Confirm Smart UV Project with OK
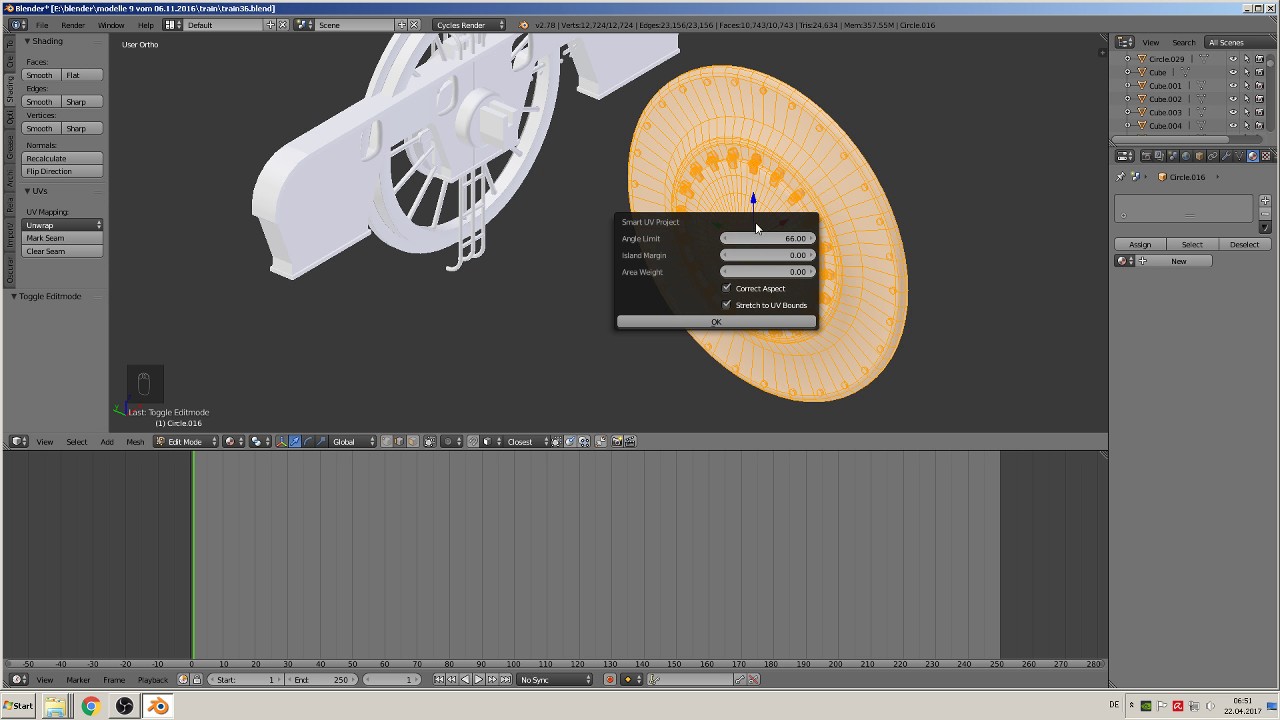 click(x=716, y=322)
